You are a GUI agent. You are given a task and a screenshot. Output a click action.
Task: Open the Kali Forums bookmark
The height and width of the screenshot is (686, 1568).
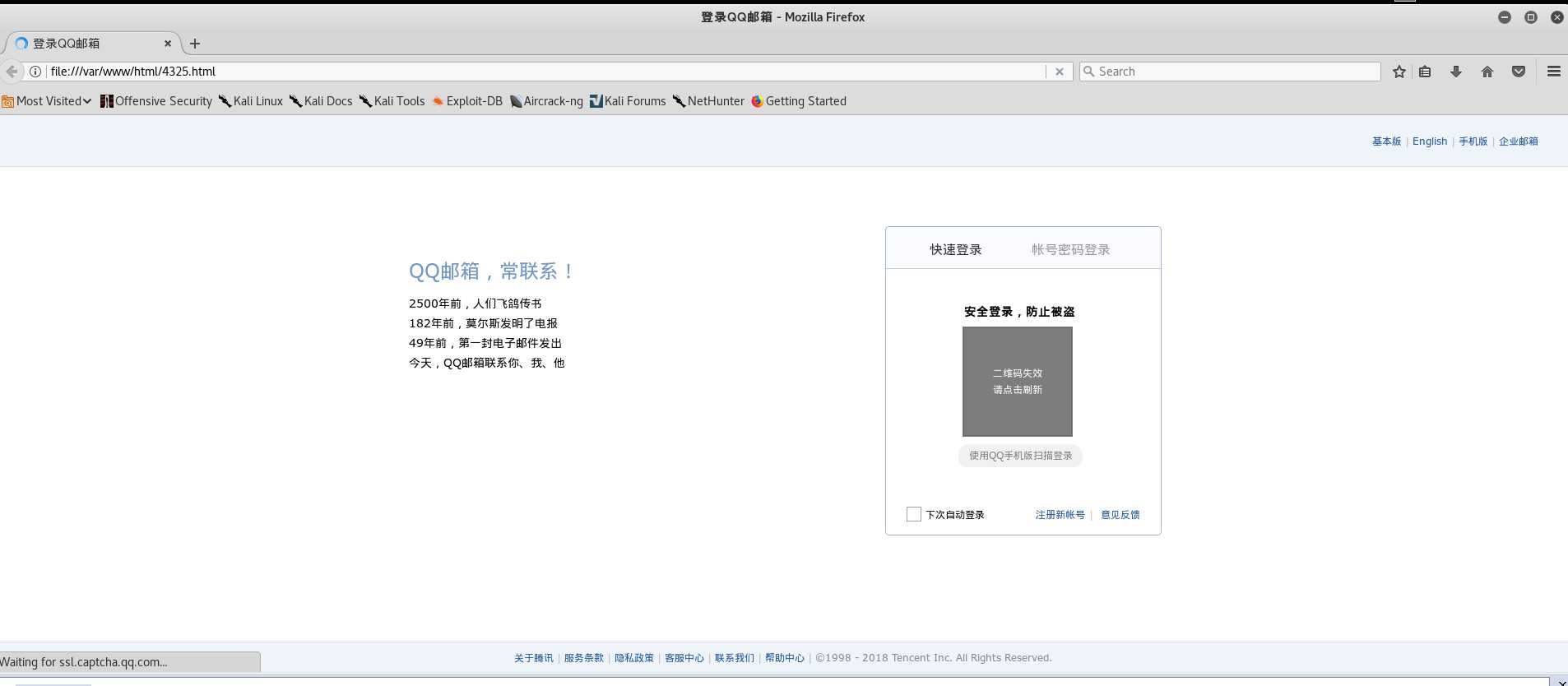tap(628, 101)
